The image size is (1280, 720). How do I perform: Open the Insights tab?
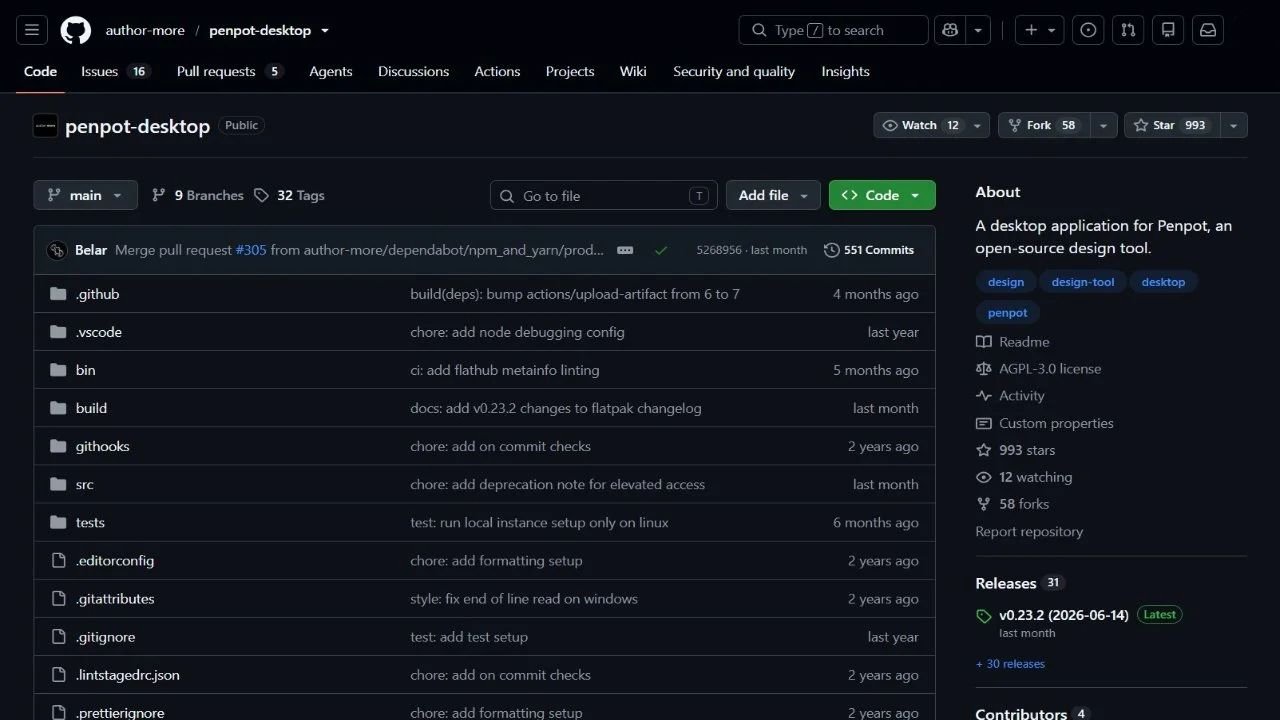[845, 71]
